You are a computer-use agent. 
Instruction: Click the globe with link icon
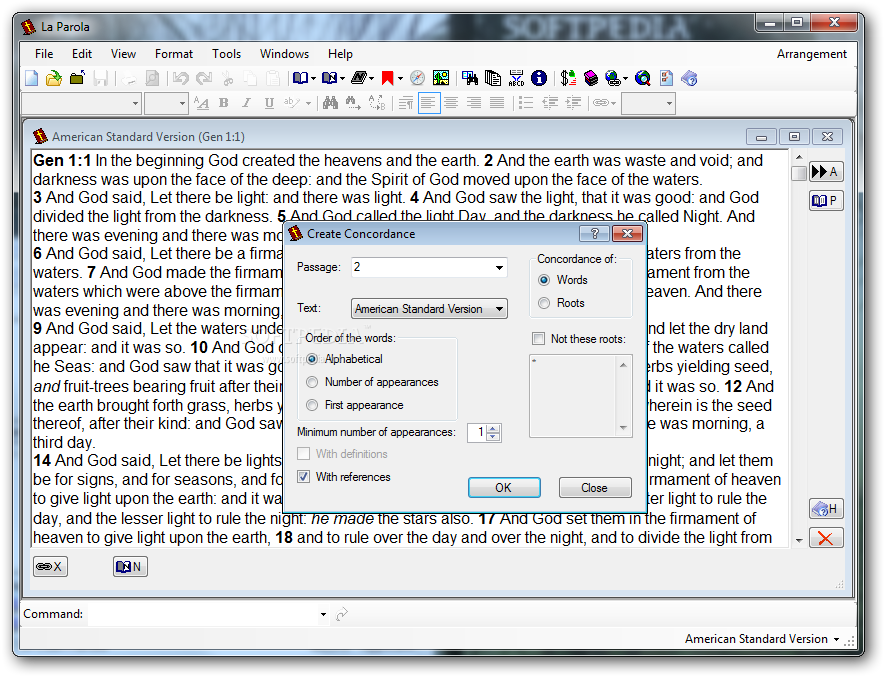point(613,78)
